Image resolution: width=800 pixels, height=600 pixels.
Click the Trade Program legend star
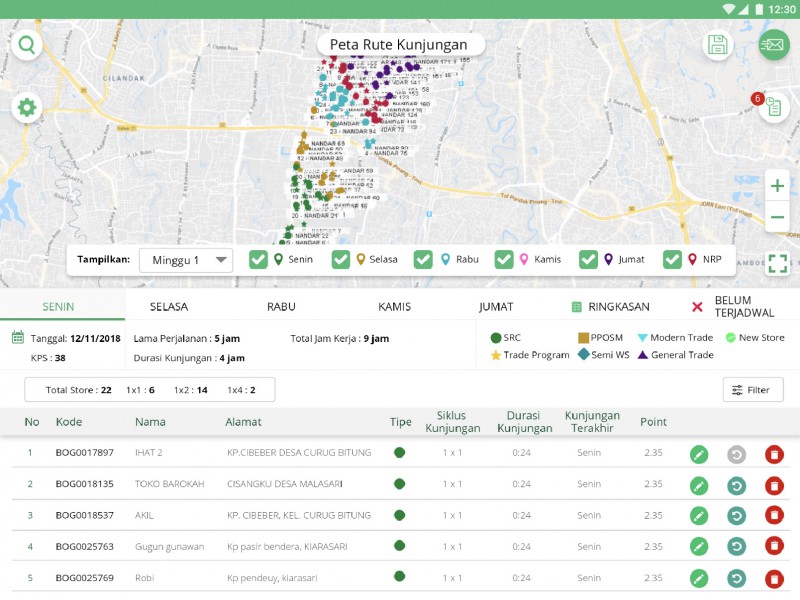click(x=495, y=355)
